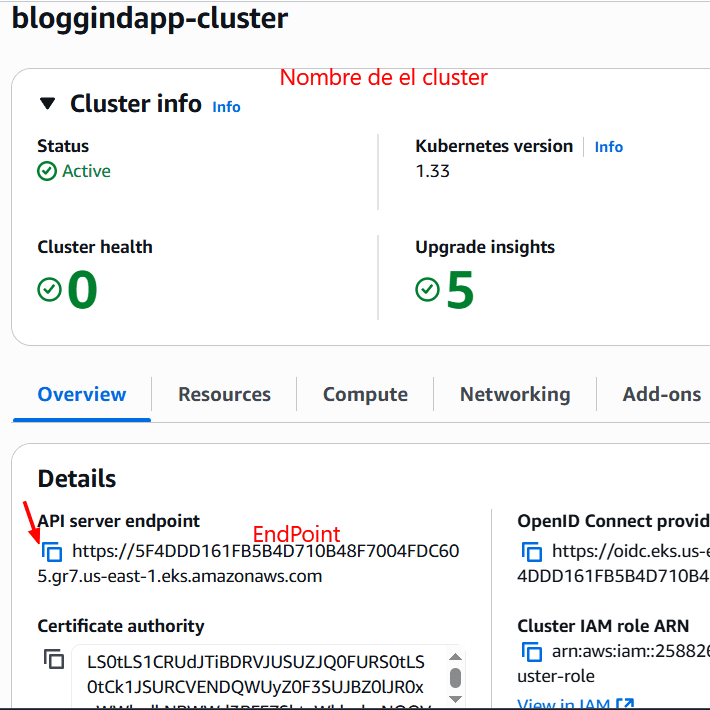Open Info link next to Cluster info
The width and height of the screenshot is (710, 710).
click(x=226, y=107)
